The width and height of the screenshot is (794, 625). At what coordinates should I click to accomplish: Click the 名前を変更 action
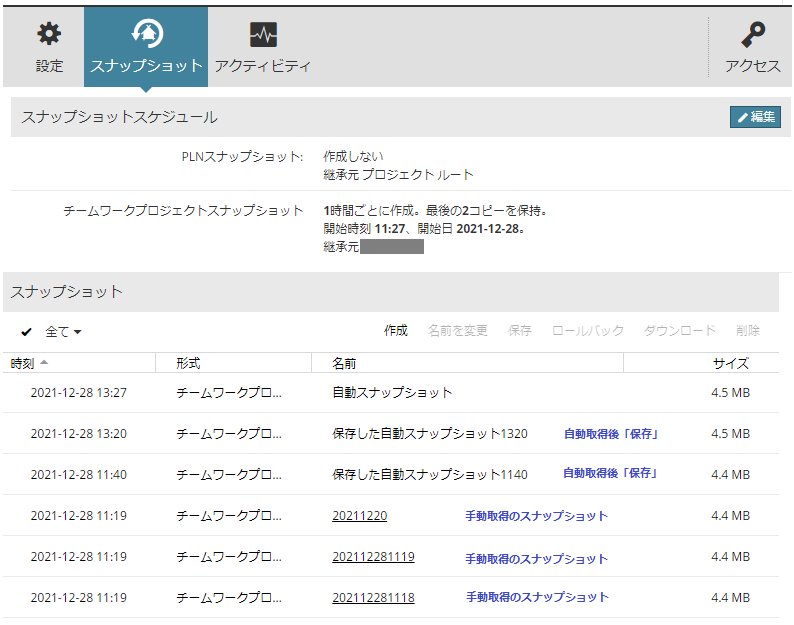tap(457, 331)
